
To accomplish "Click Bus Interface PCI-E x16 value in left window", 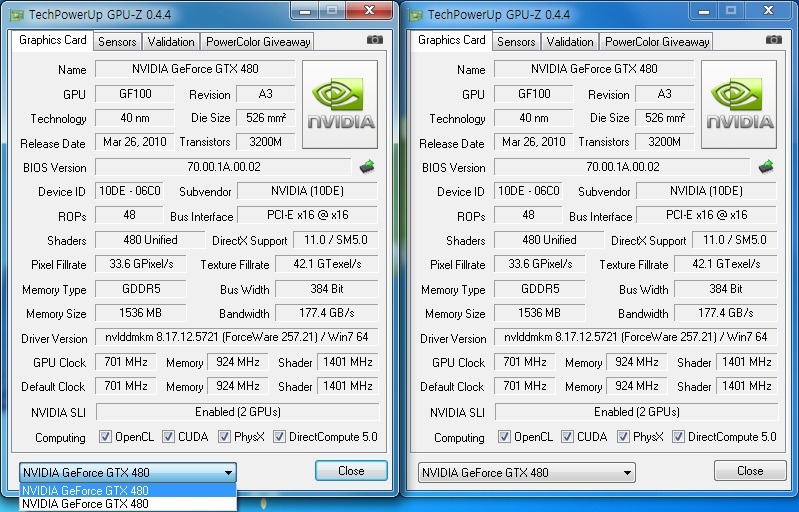I will click(x=308, y=215).
